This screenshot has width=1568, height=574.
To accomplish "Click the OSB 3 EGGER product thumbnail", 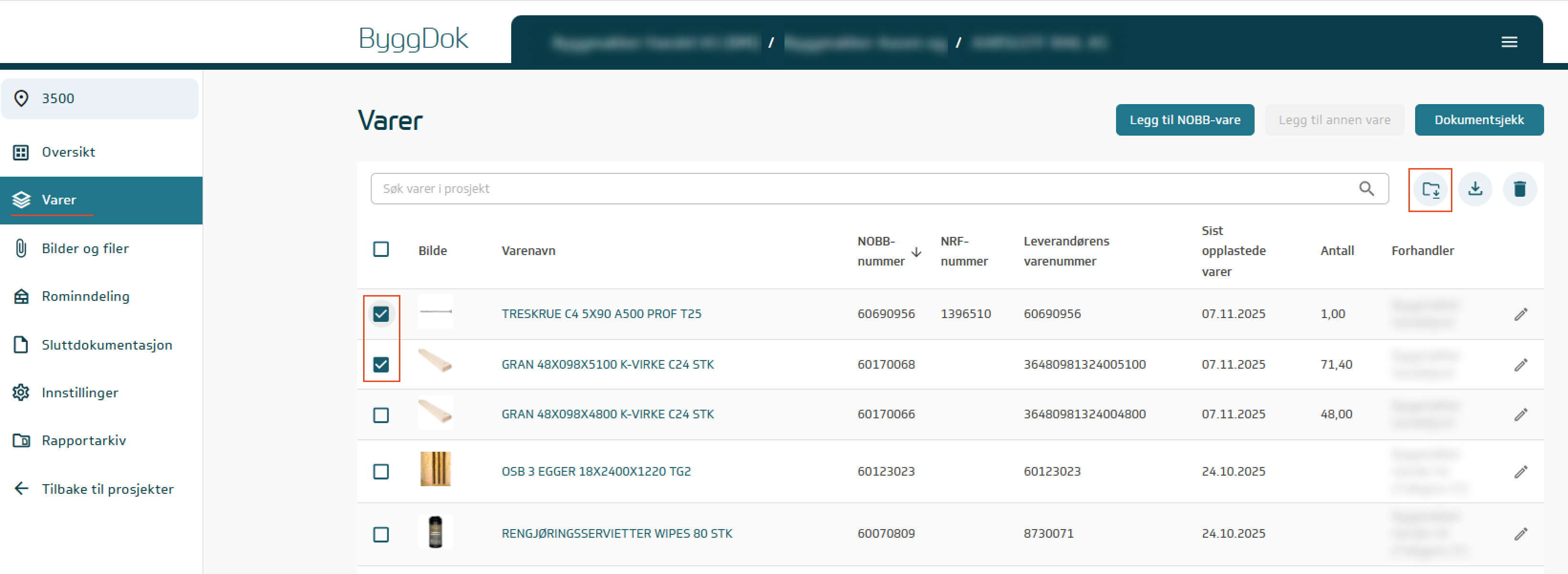I will pyautogui.click(x=435, y=469).
